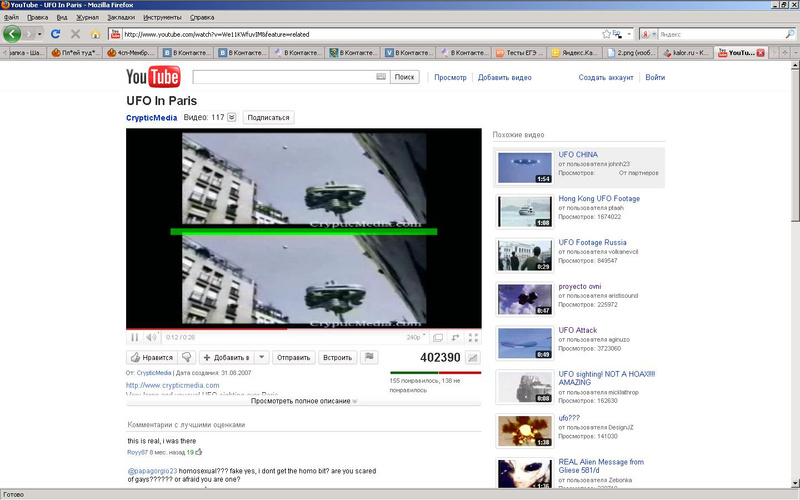Viewport: 800px width, 500px height.
Task: Reload the page with the refresh icon
Action: pyautogui.click(x=56, y=34)
